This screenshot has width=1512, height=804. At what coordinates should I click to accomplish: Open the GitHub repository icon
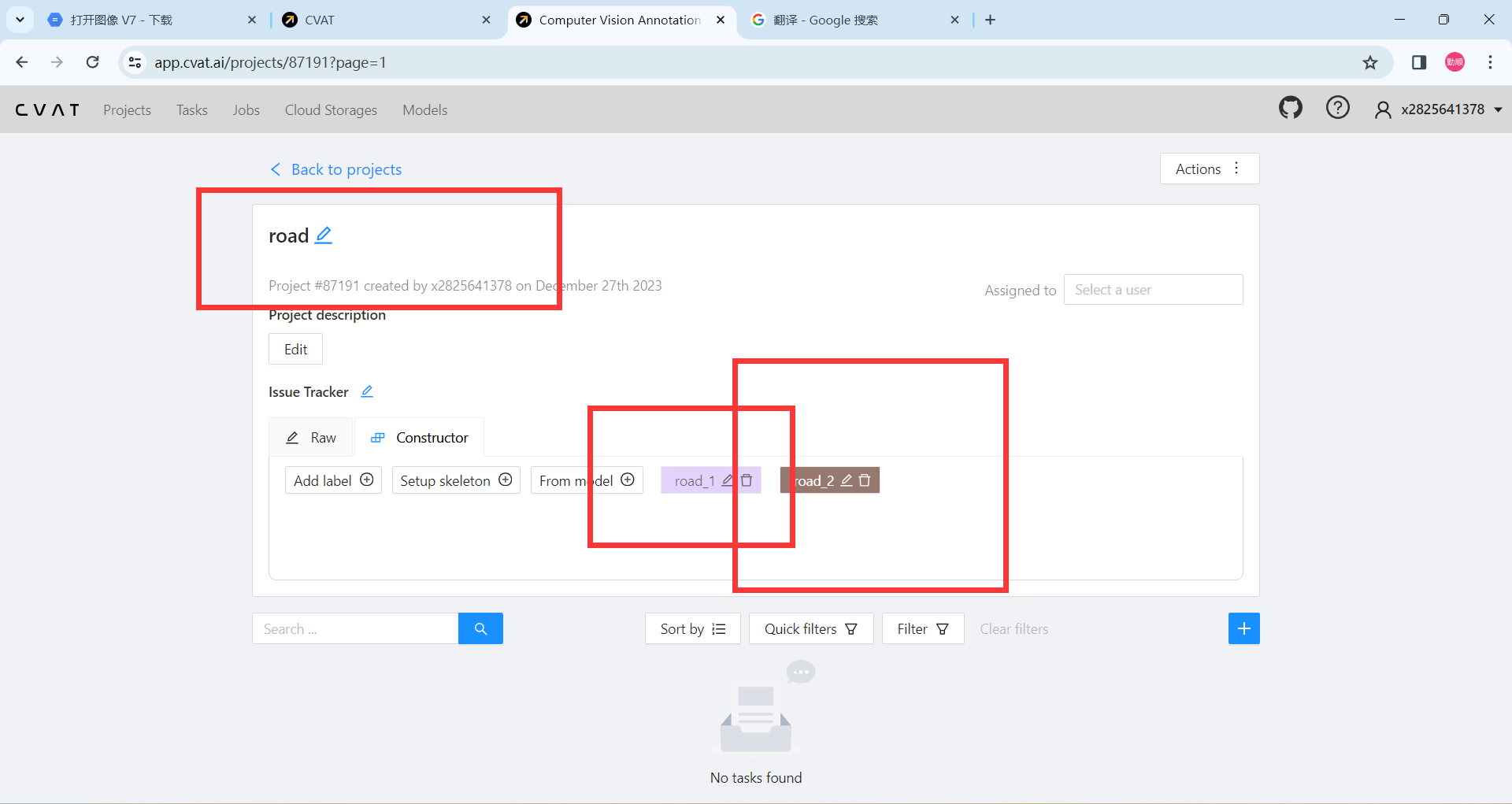[1290, 108]
